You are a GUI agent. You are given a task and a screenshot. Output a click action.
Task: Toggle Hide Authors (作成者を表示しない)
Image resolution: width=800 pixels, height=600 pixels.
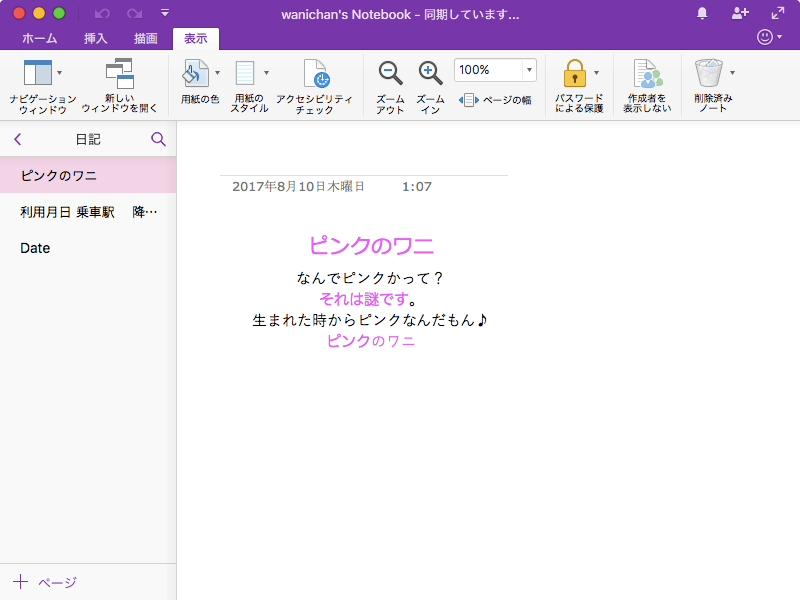coord(647,74)
